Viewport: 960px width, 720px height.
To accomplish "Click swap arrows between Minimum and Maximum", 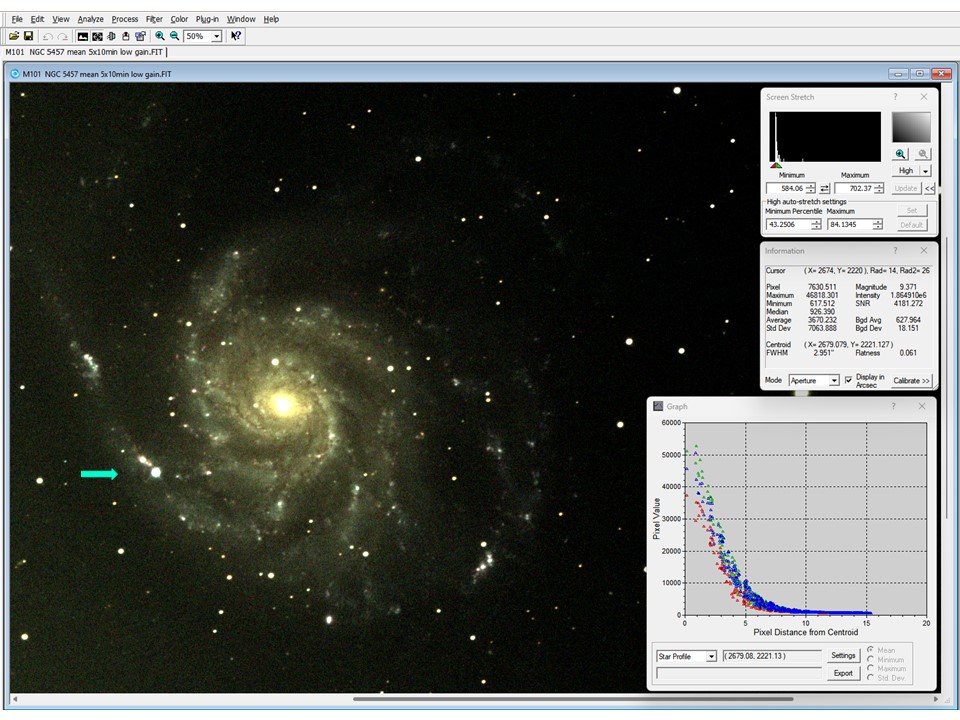I will point(825,188).
